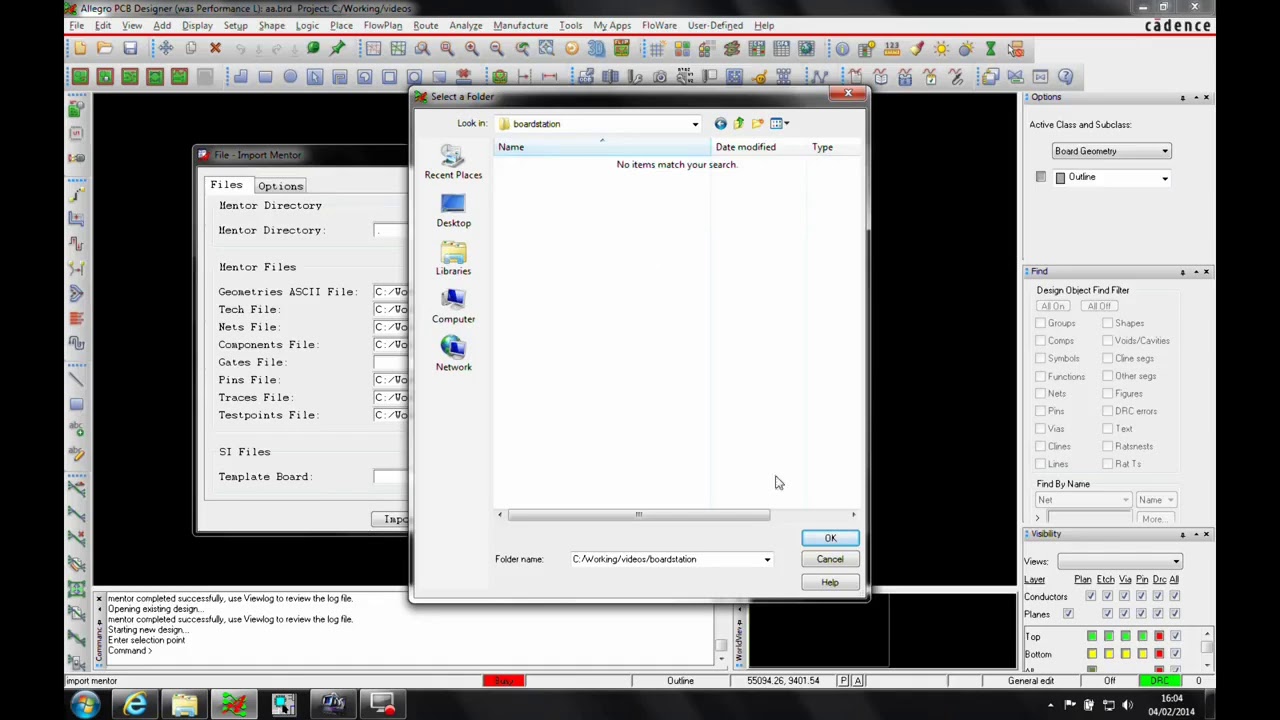Screen dimensions: 1280x720
Task: Check the Shapes filter checkbox
Action: coord(1107,323)
